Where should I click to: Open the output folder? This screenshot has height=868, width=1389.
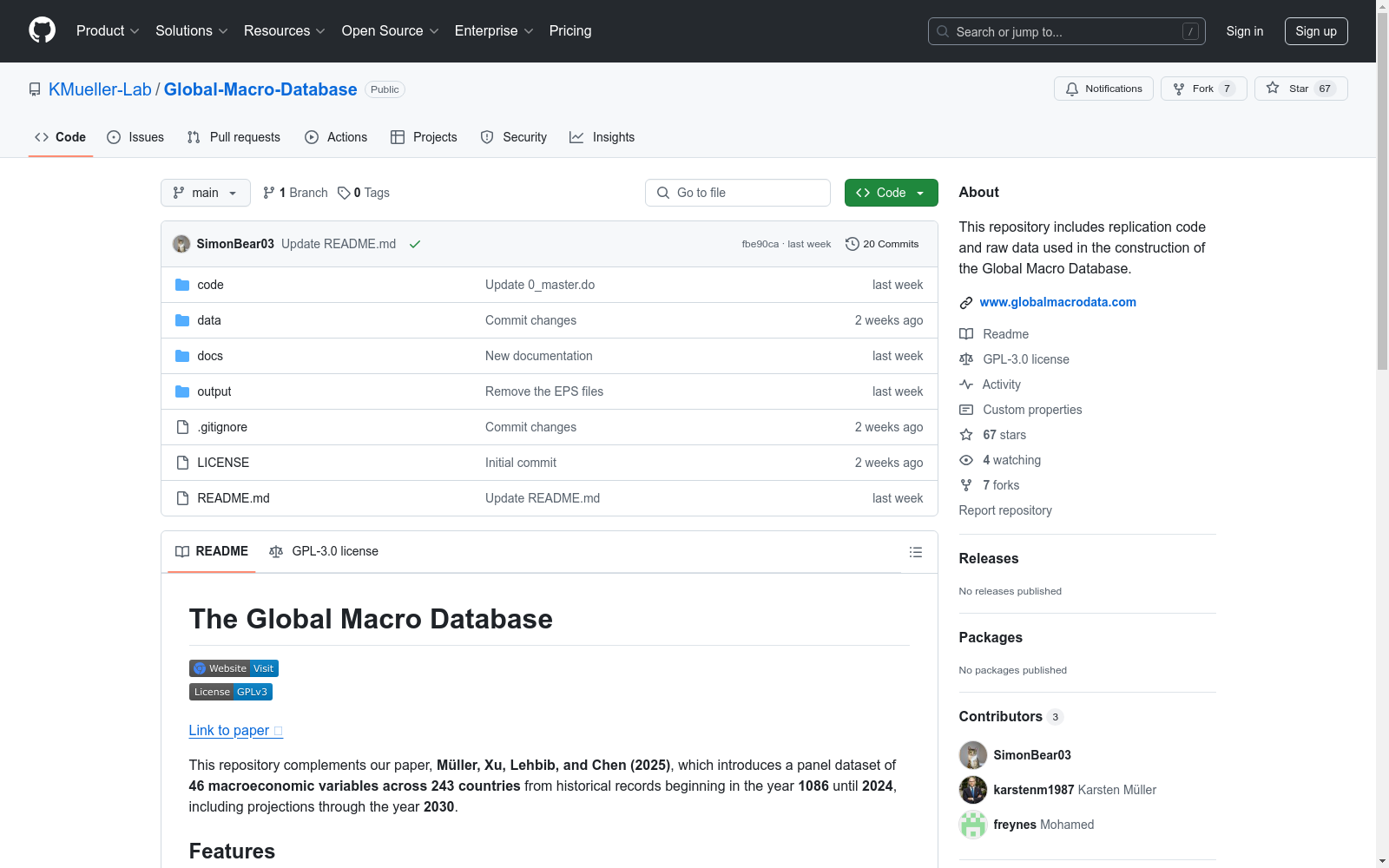point(214,391)
